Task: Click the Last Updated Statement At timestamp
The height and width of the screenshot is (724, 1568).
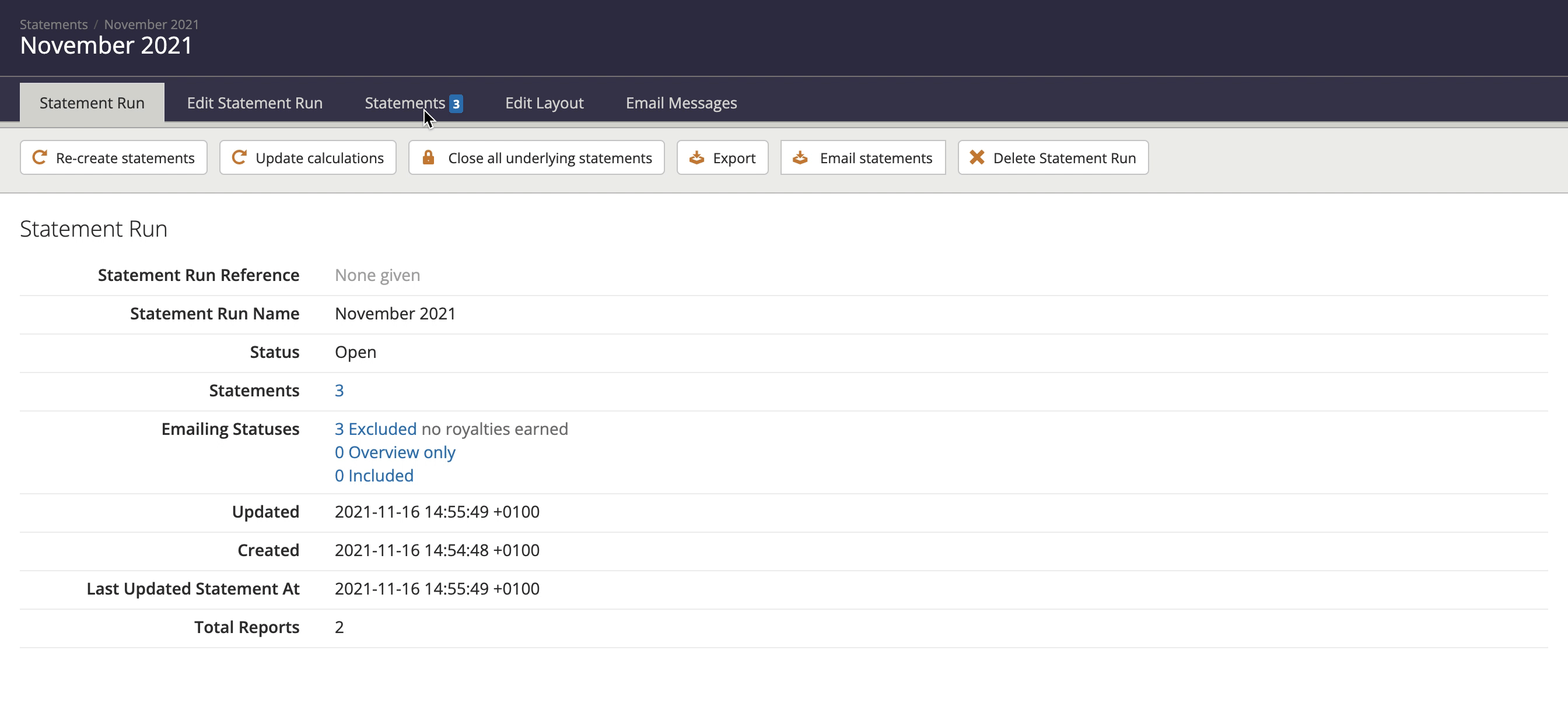Action: pos(437,589)
